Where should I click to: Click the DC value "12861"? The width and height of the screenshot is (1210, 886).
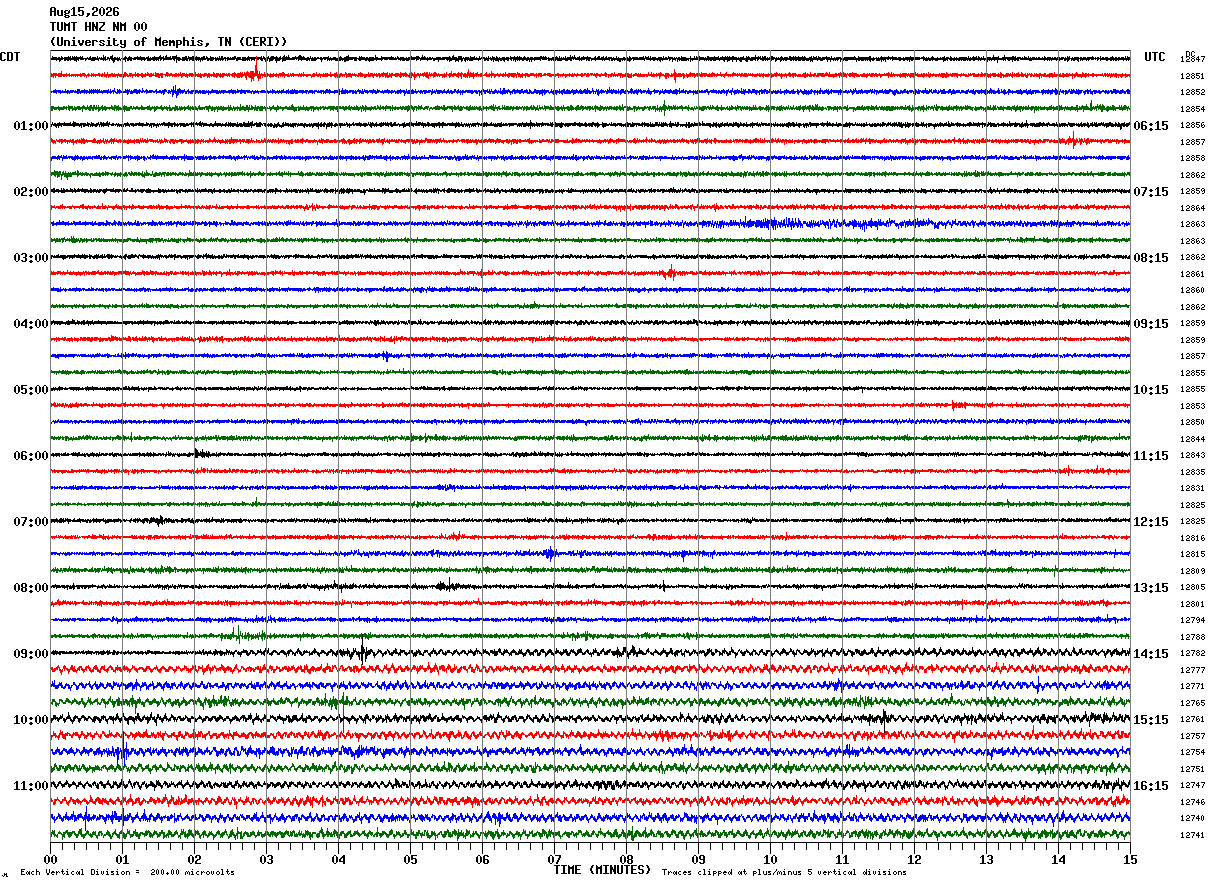point(1192,274)
